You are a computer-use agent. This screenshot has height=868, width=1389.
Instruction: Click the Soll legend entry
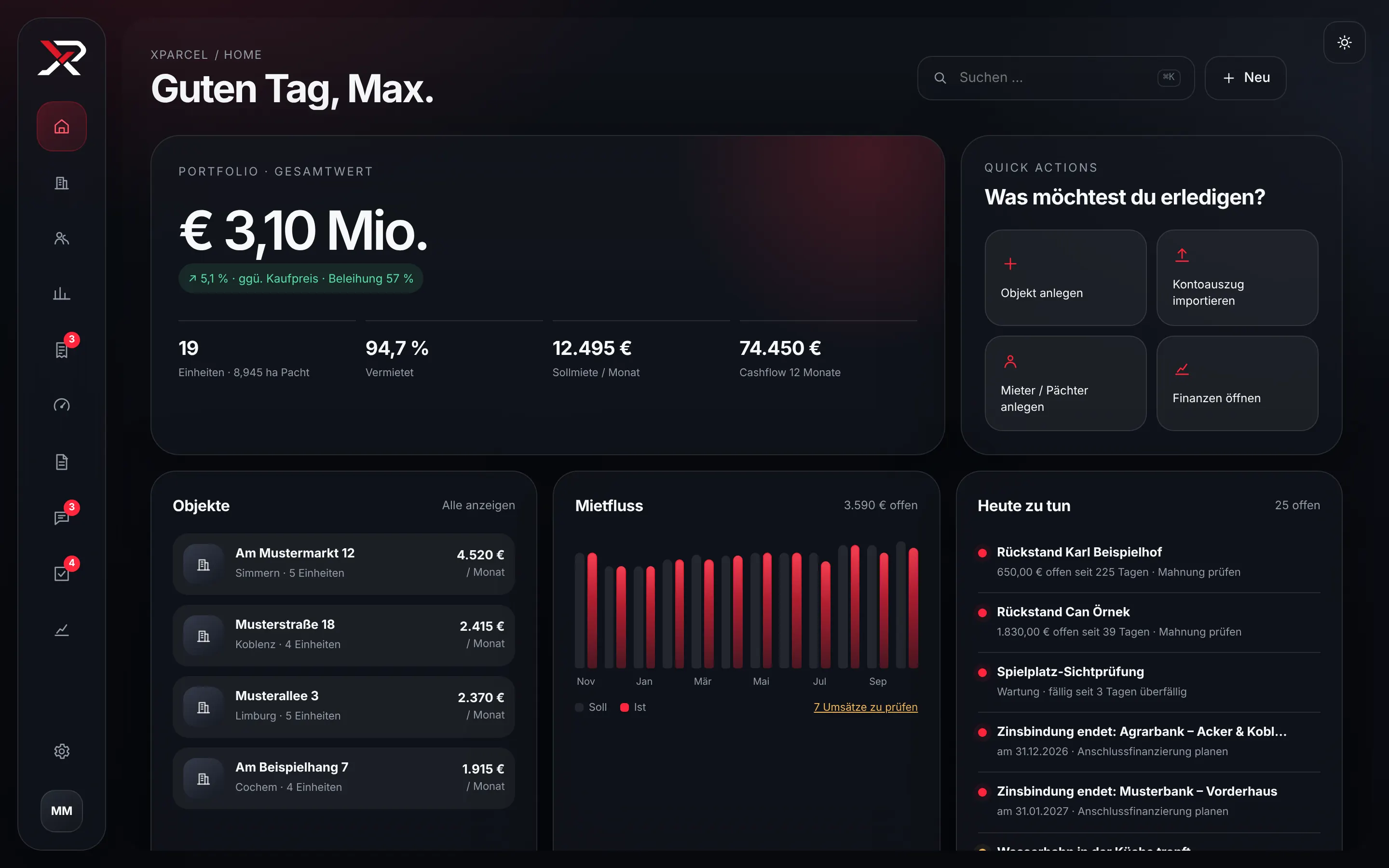pyautogui.click(x=591, y=707)
